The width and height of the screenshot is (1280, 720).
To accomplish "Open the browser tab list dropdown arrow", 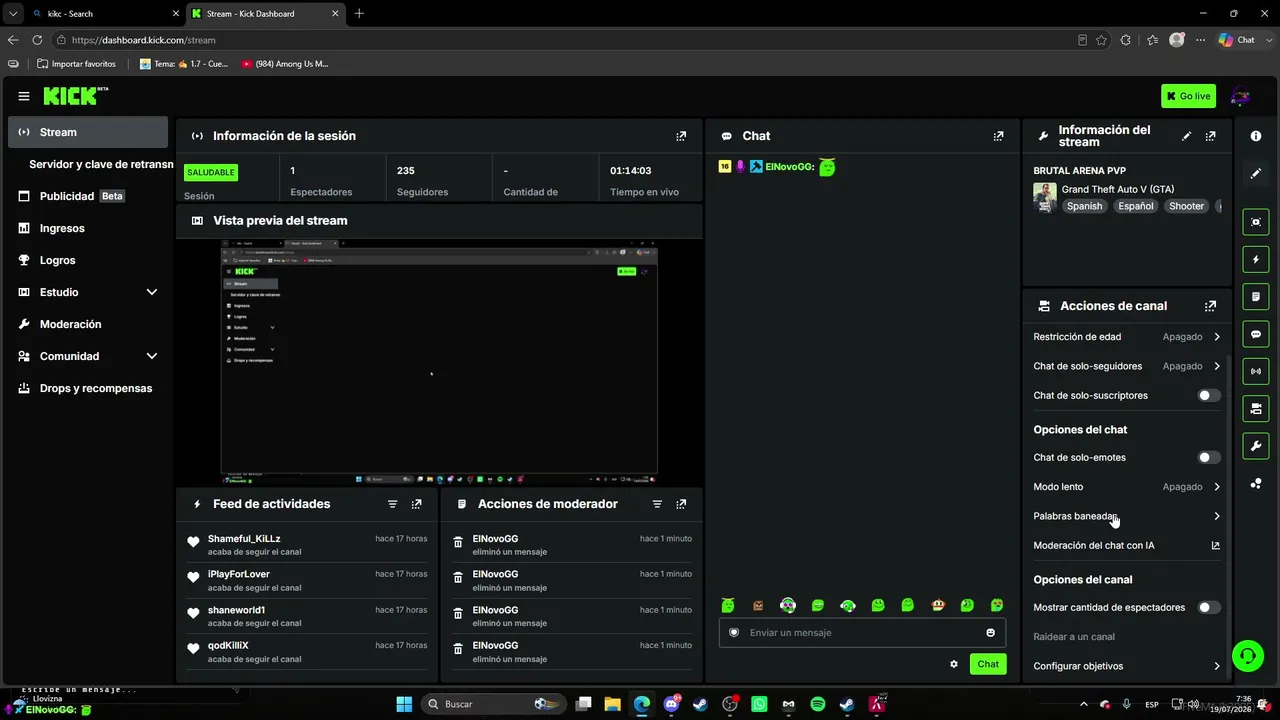I will [x=13, y=14].
